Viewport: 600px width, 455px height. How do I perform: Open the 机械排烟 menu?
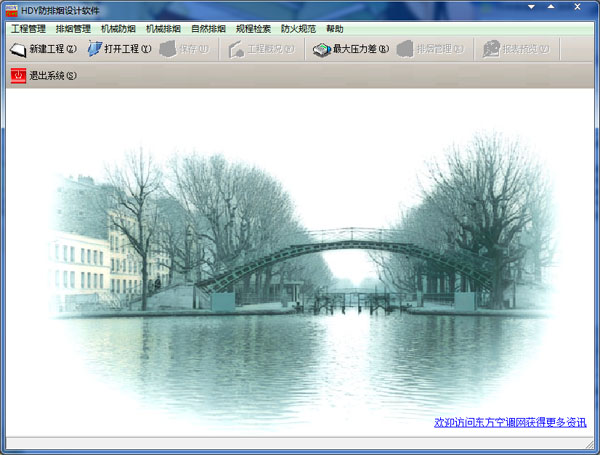click(x=163, y=29)
